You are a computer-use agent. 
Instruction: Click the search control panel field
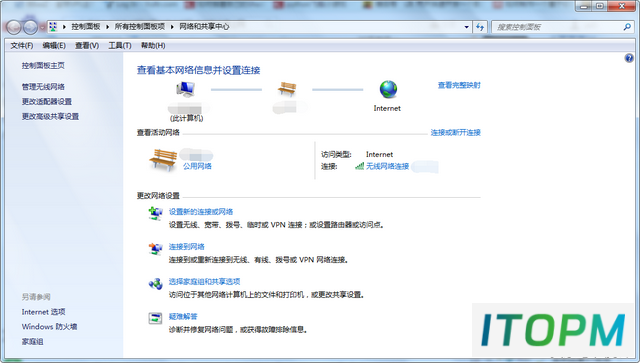click(x=558, y=27)
